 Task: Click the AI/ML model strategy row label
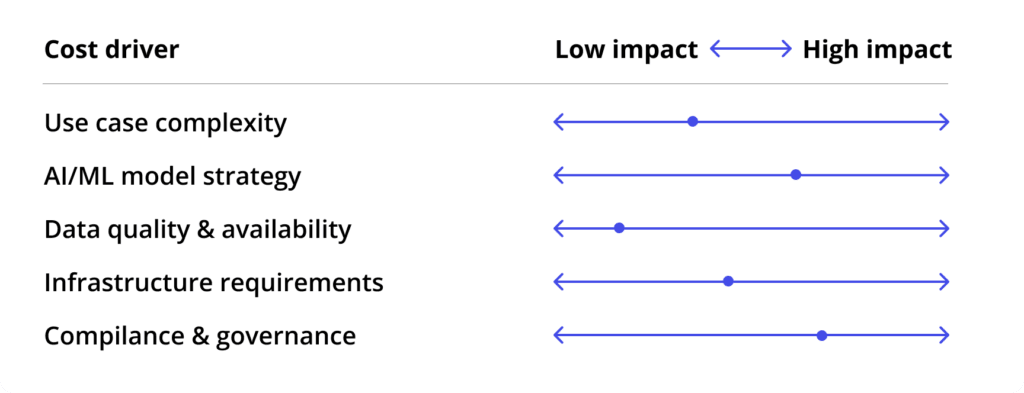coord(173,176)
